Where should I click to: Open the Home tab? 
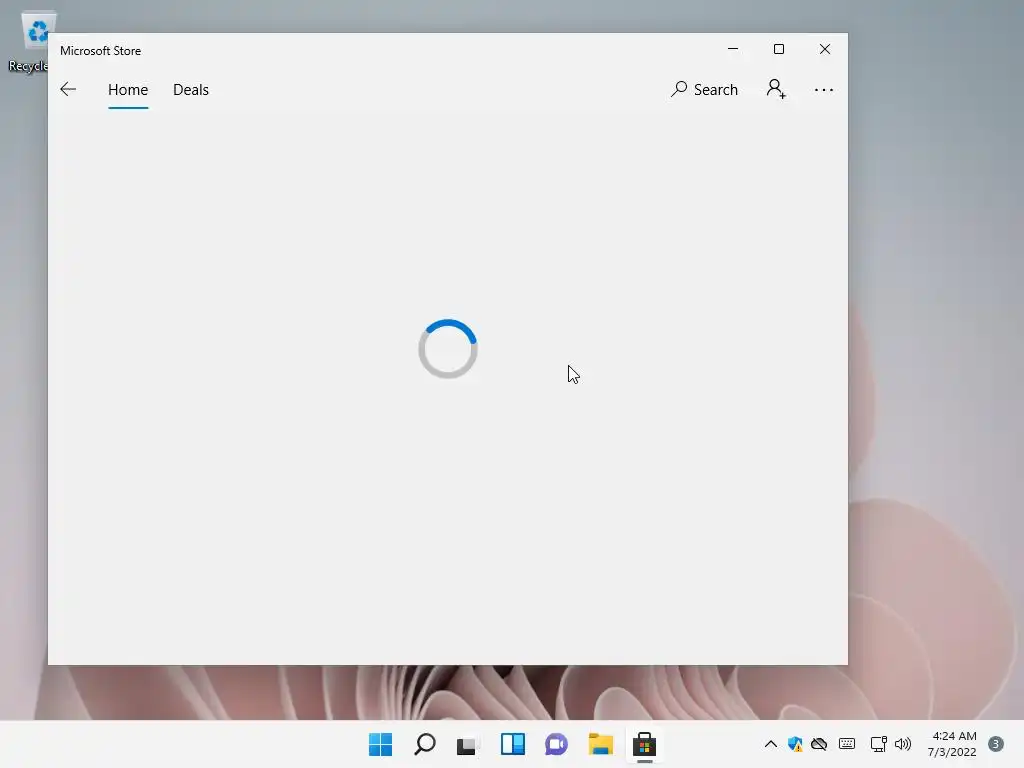coord(128,89)
